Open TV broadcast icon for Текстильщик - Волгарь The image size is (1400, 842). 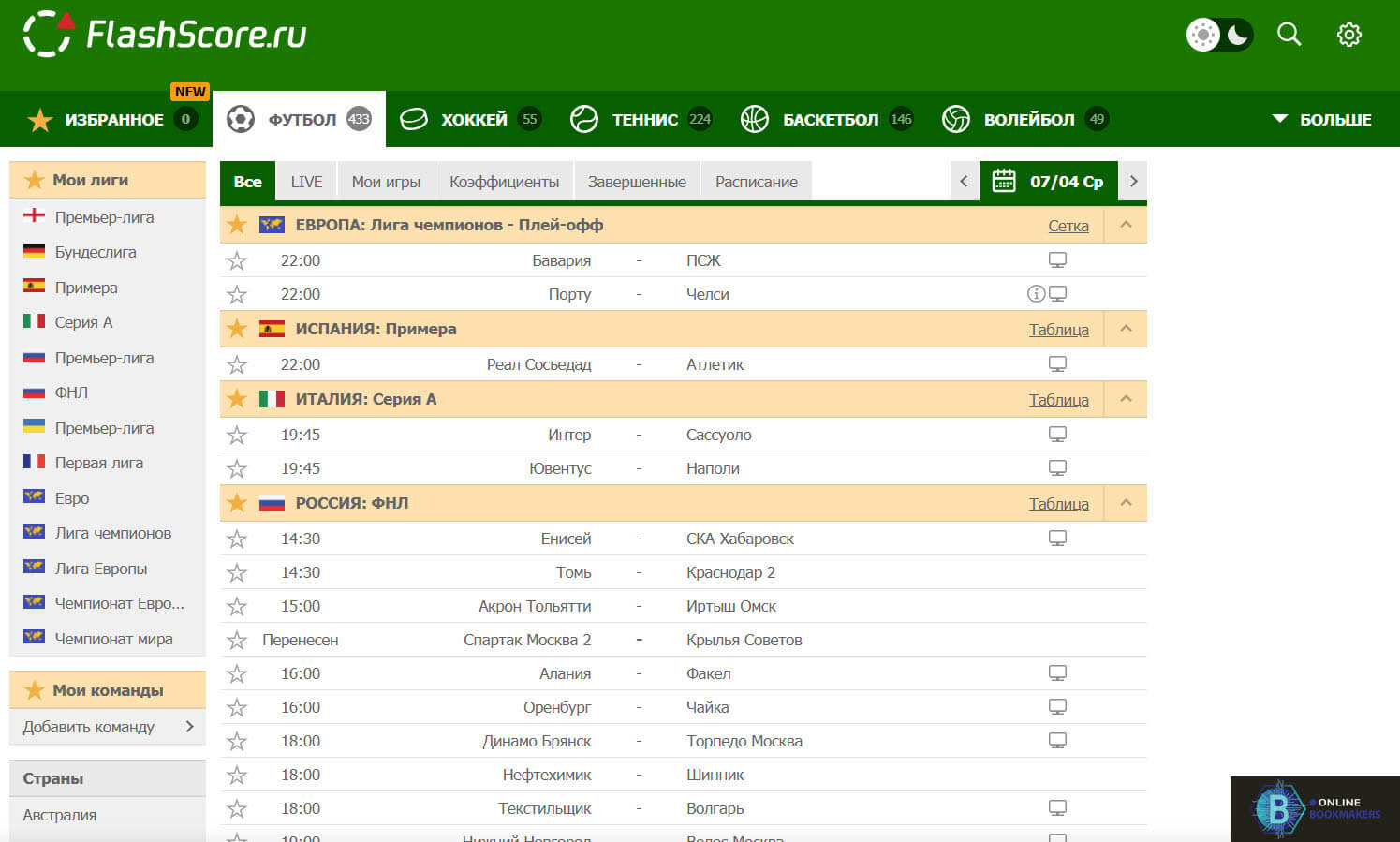pos(1057,808)
